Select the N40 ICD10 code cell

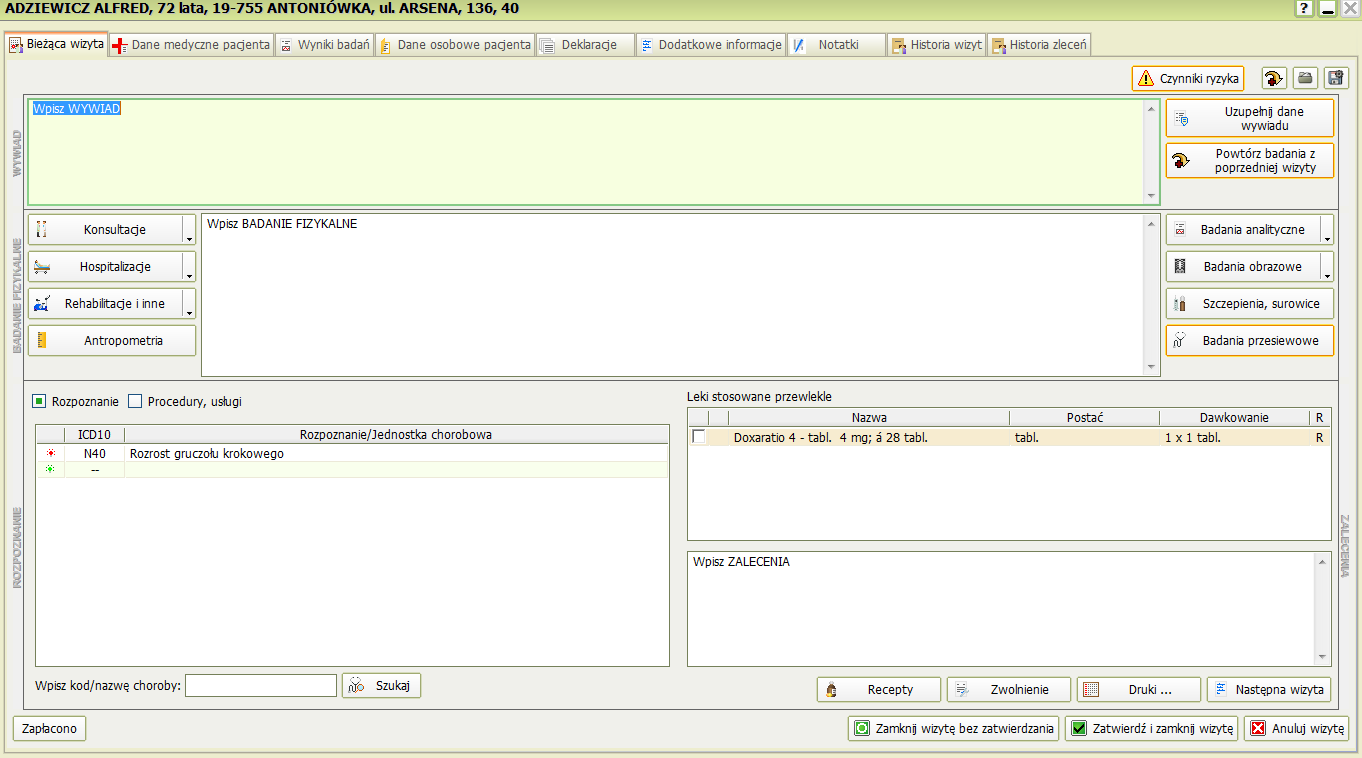95,453
